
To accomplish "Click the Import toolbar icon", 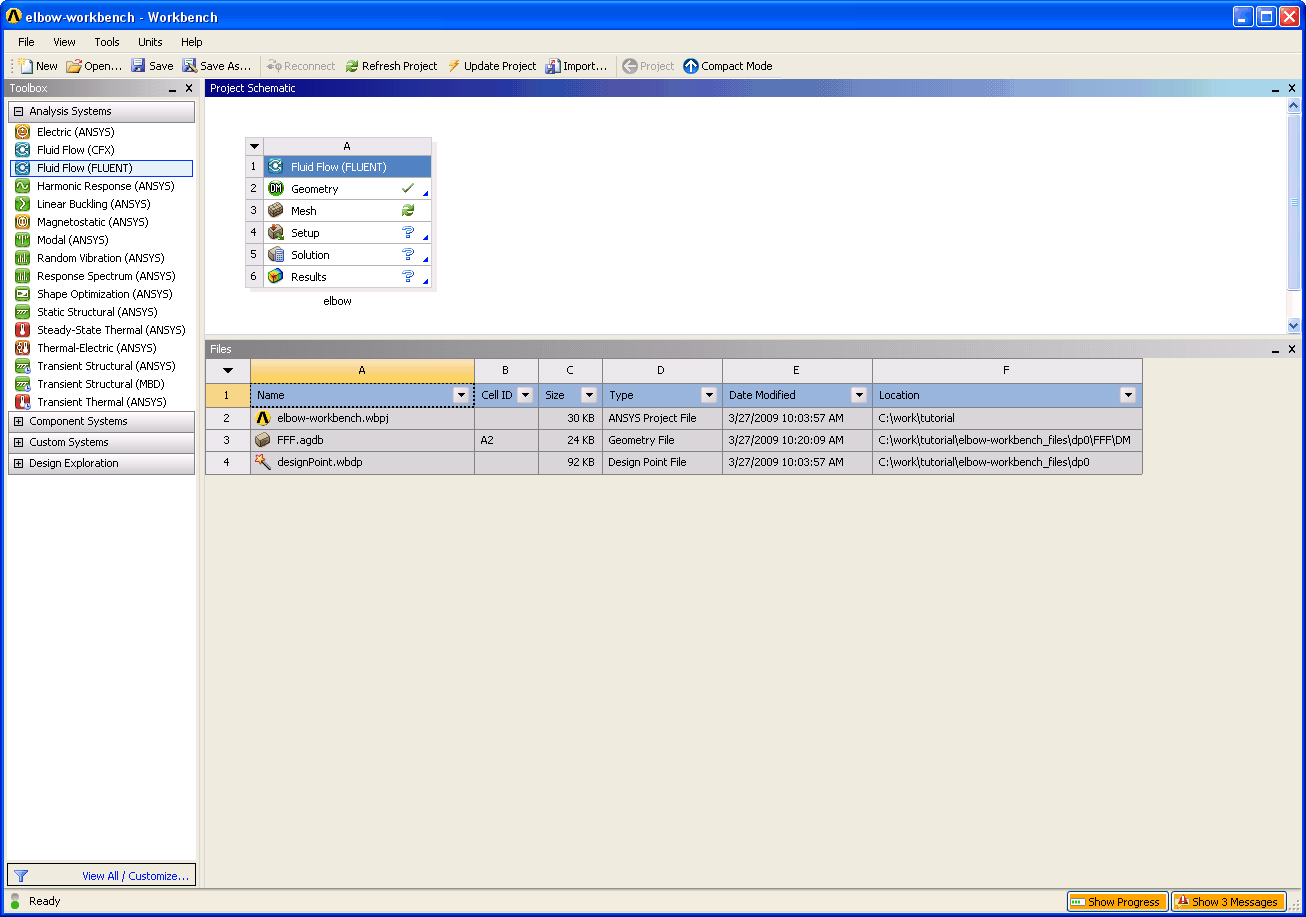I will pyautogui.click(x=553, y=66).
